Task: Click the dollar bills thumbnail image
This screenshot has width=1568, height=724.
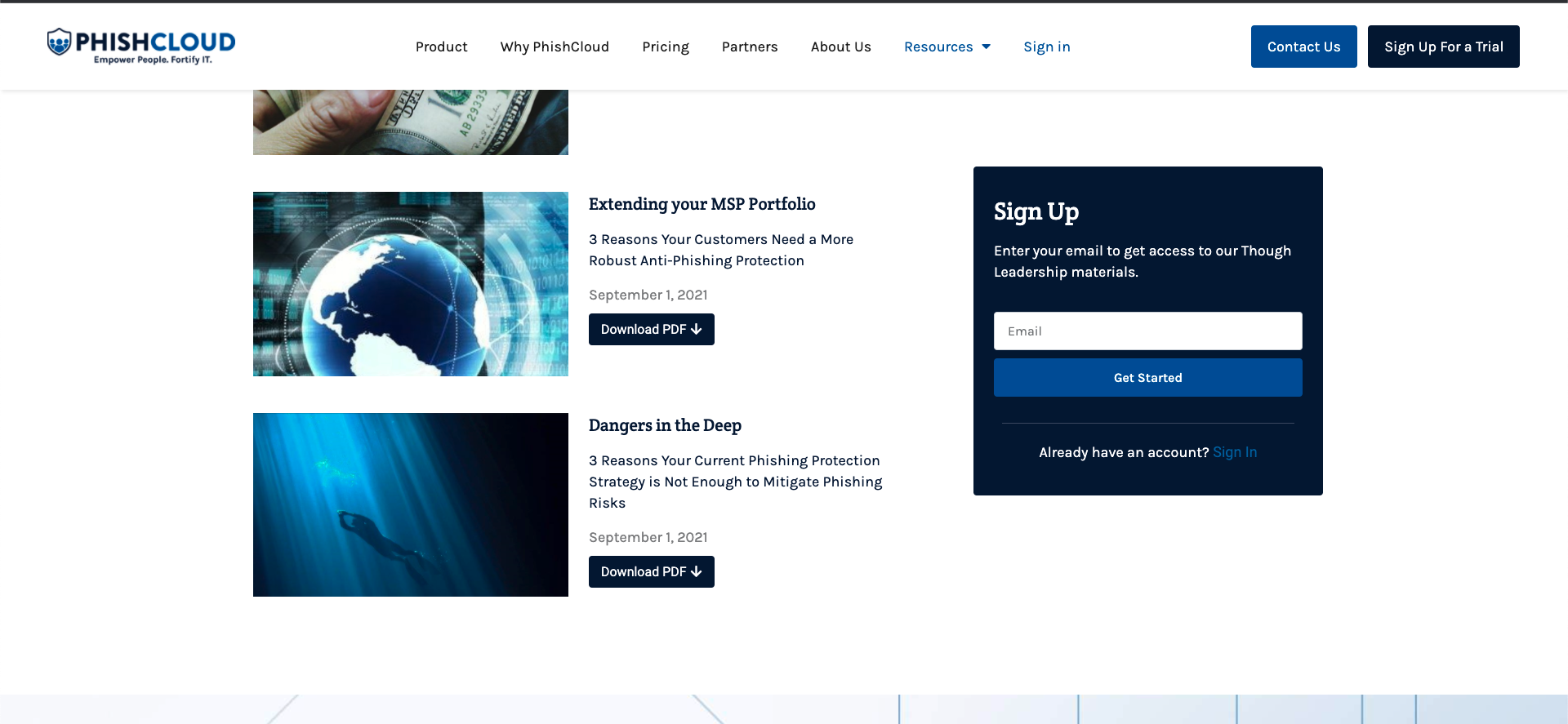Action: click(411, 122)
